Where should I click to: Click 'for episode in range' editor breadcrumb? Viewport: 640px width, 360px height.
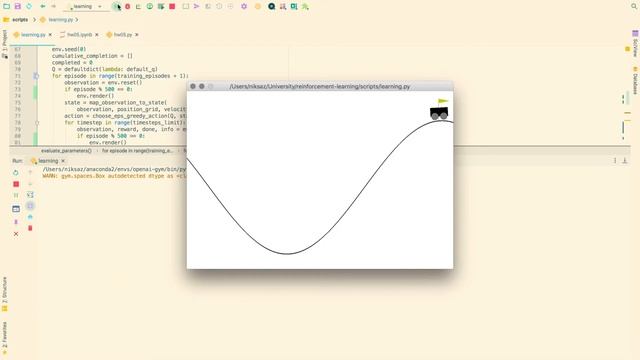click(138, 151)
